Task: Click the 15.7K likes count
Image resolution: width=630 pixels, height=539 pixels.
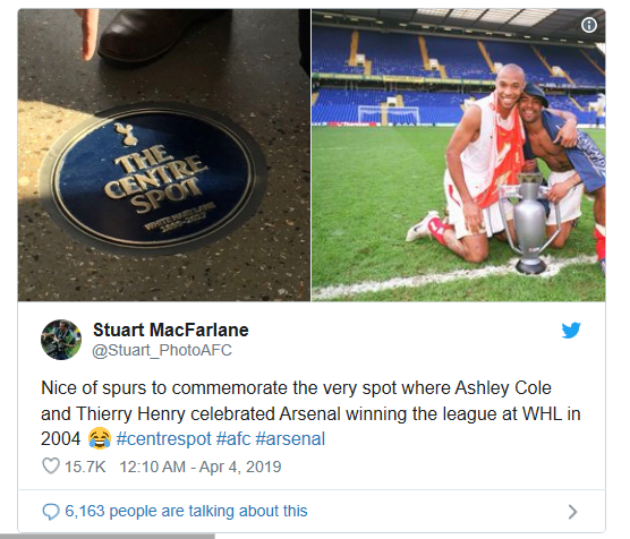Action: pyautogui.click(x=86, y=466)
